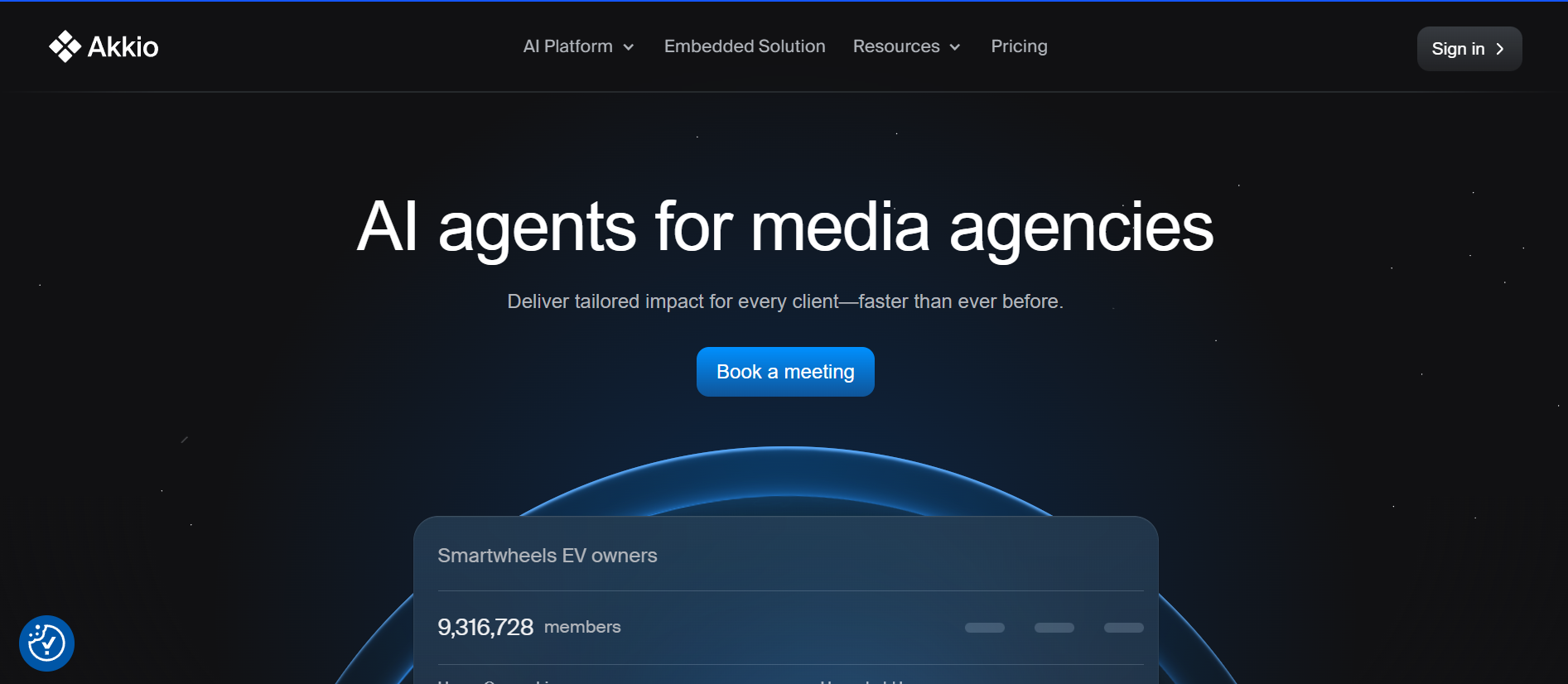The height and width of the screenshot is (684, 1568).
Task: Open the AI Platform menu
Action: click(x=578, y=46)
